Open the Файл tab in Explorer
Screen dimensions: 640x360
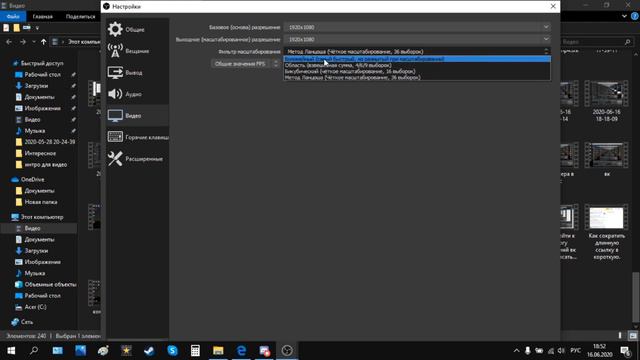coord(13,16)
